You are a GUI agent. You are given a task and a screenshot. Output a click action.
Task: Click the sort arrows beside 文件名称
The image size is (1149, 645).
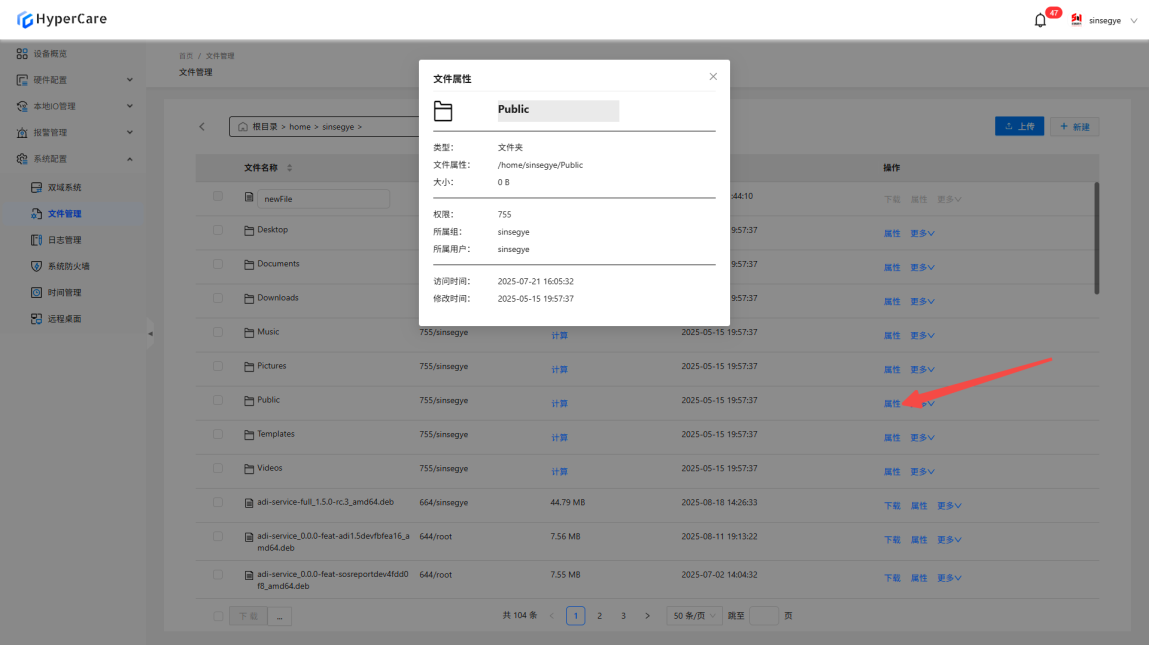coord(290,168)
